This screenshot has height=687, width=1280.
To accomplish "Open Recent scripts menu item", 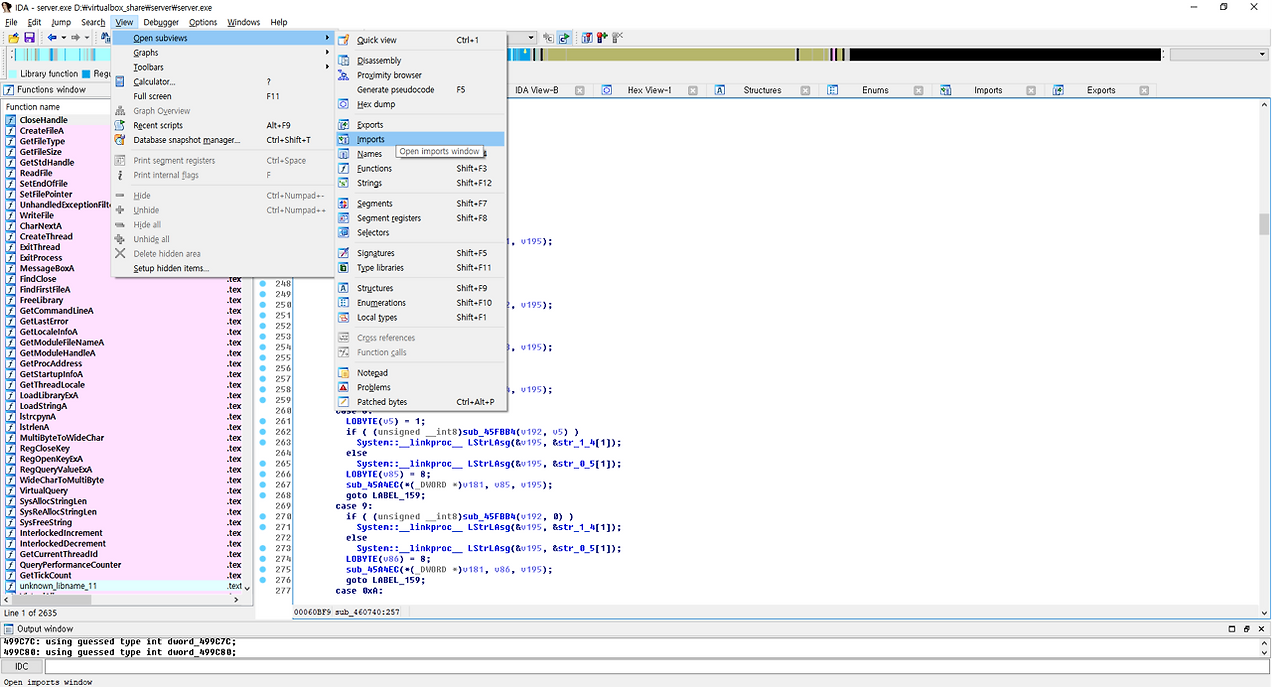I will pos(222,126).
